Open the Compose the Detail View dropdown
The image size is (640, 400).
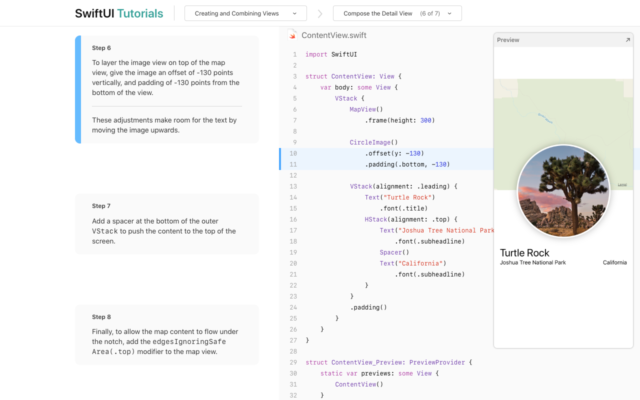click(397, 13)
